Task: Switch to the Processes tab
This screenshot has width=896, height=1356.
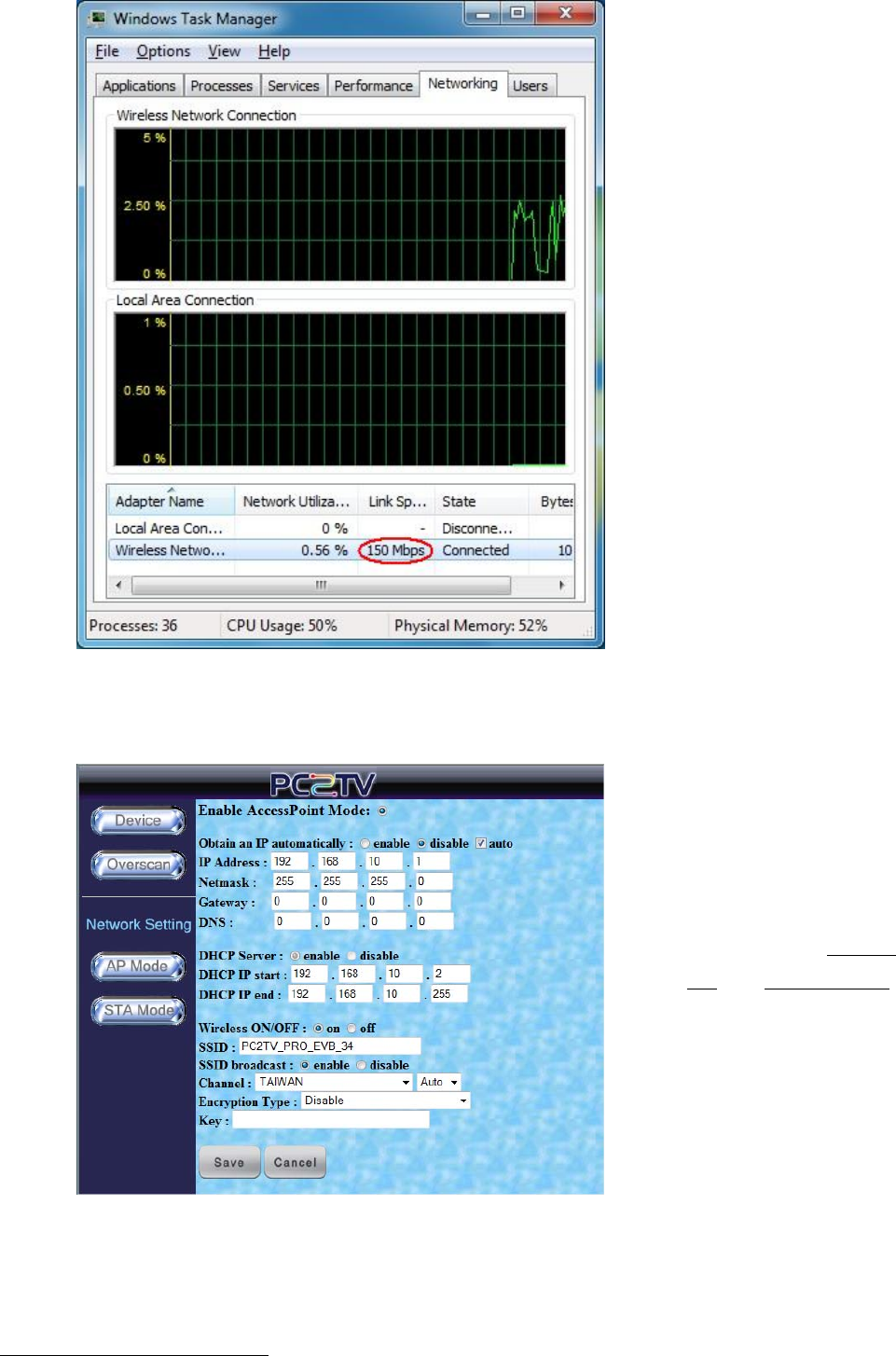Action: [221, 86]
